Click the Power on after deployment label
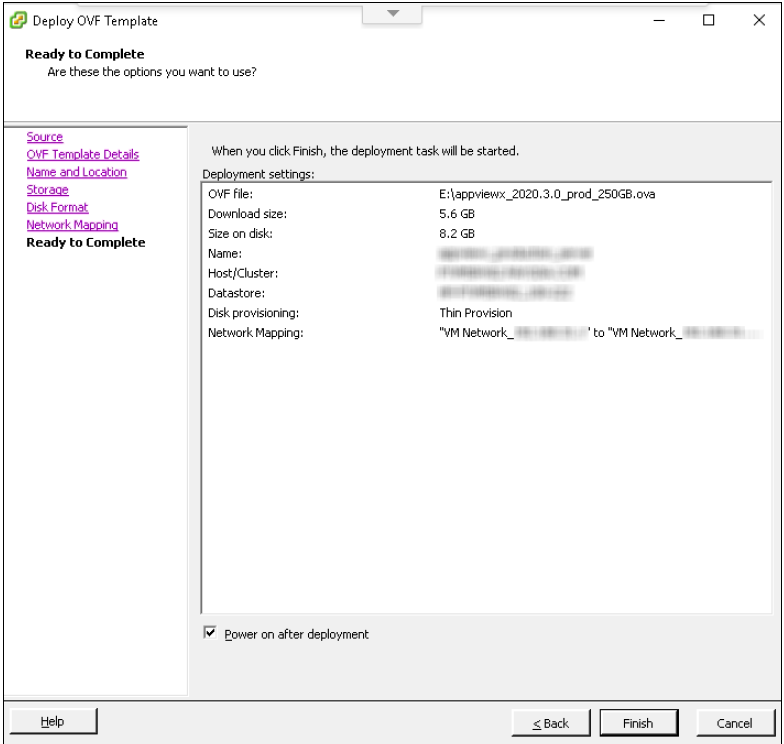 click(296, 634)
